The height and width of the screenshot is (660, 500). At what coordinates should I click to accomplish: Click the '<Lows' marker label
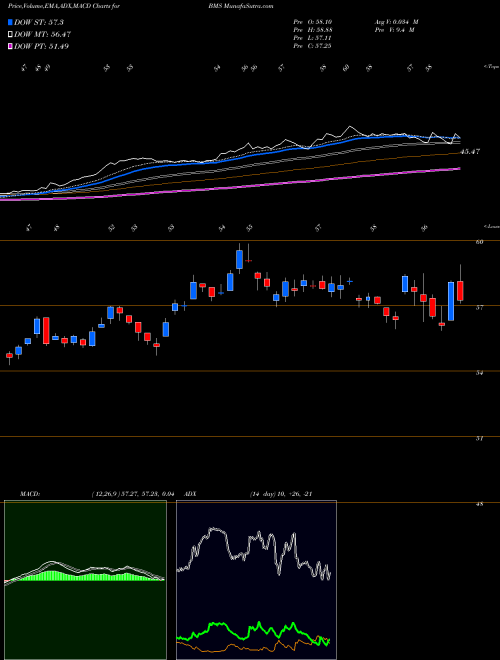[x=491, y=226]
